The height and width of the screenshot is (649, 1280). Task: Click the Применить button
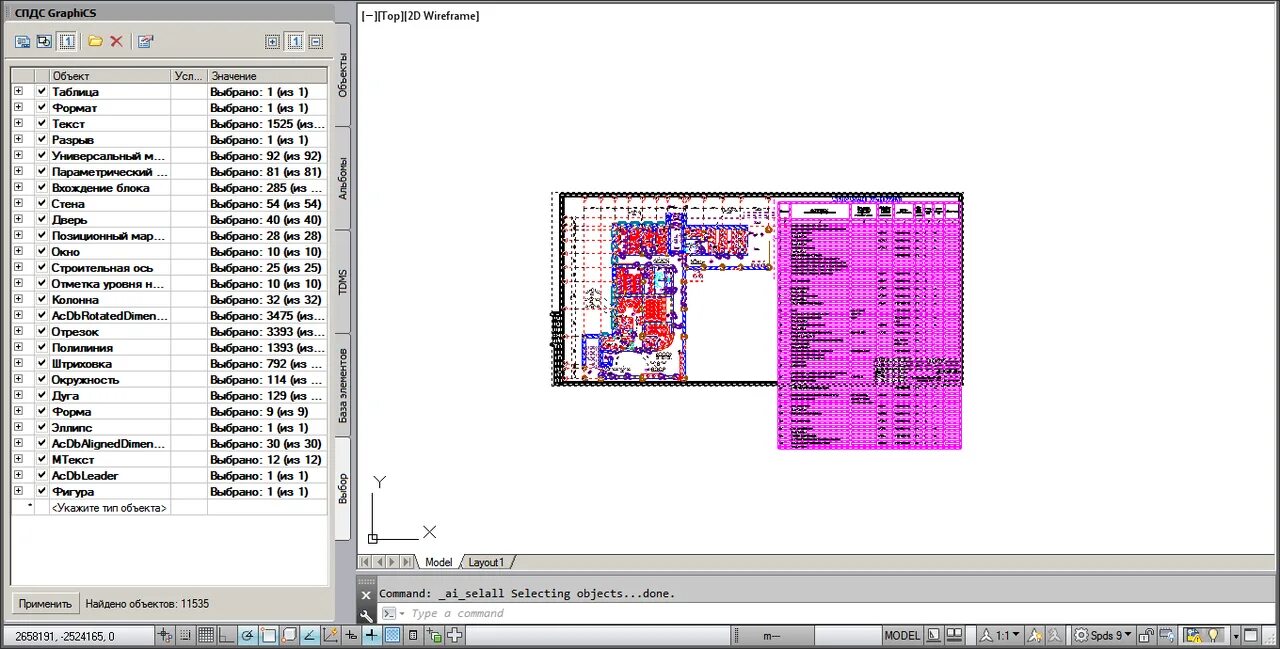[46, 604]
